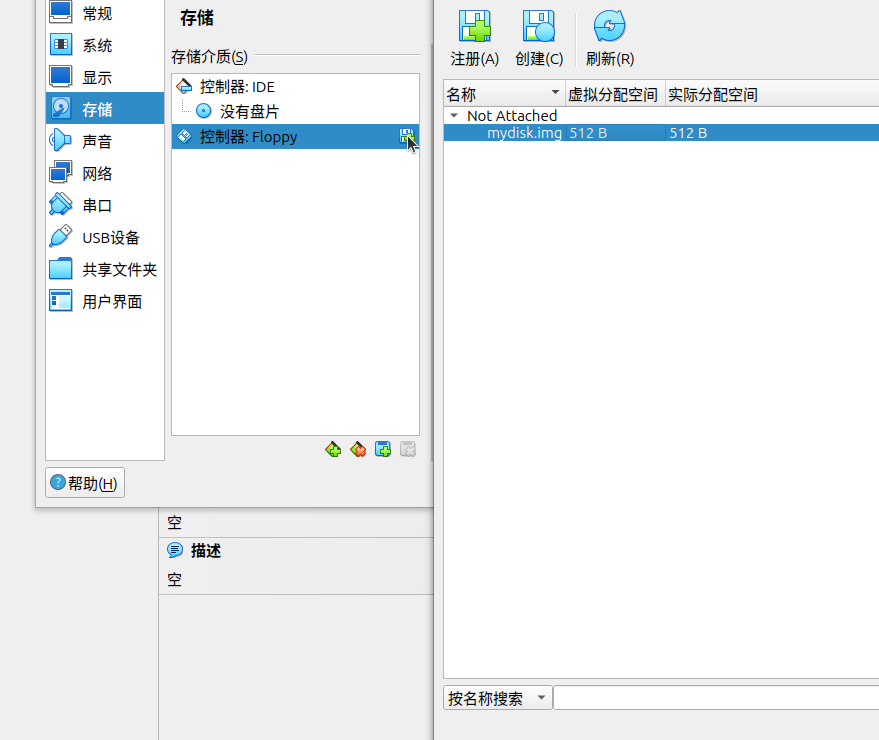Open the 常规 settings category

click(x=97, y=14)
